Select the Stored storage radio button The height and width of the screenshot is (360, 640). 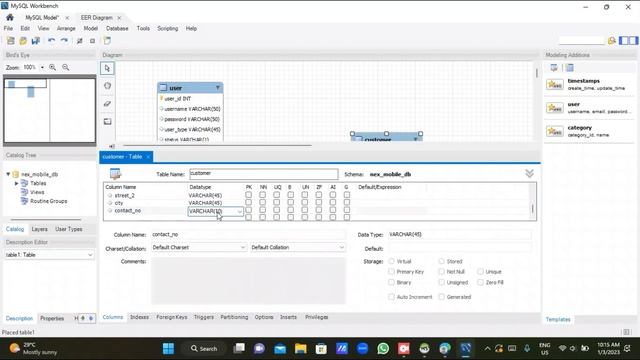coord(442,261)
